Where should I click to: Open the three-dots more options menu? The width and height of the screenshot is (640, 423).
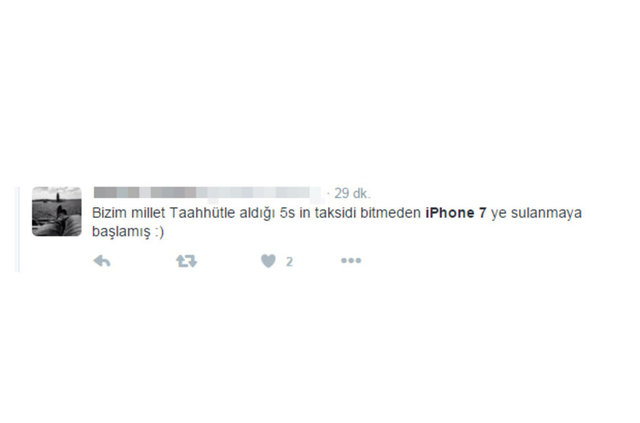(x=351, y=260)
